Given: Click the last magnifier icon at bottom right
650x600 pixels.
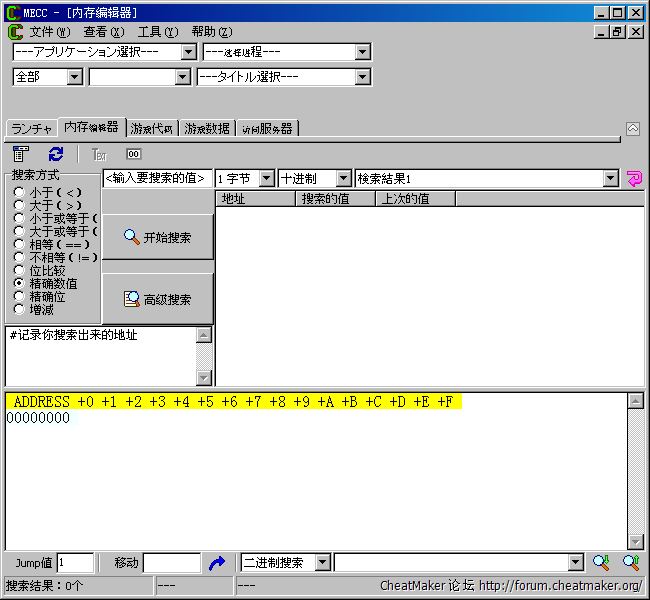Looking at the screenshot, I should click(631, 563).
